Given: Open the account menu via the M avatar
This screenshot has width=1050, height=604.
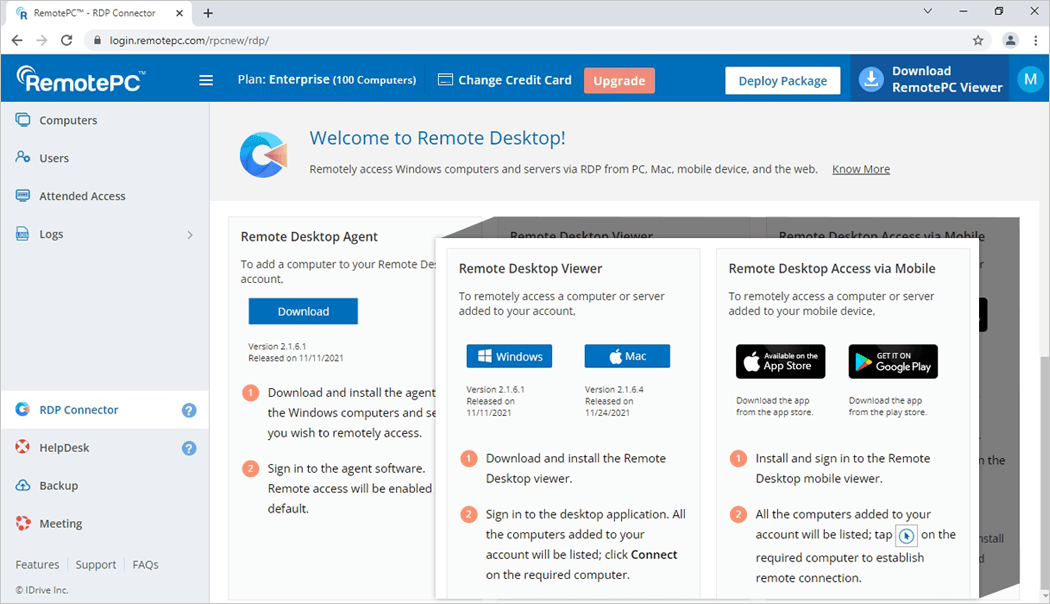Looking at the screenshot, I should pos(1030,79).
